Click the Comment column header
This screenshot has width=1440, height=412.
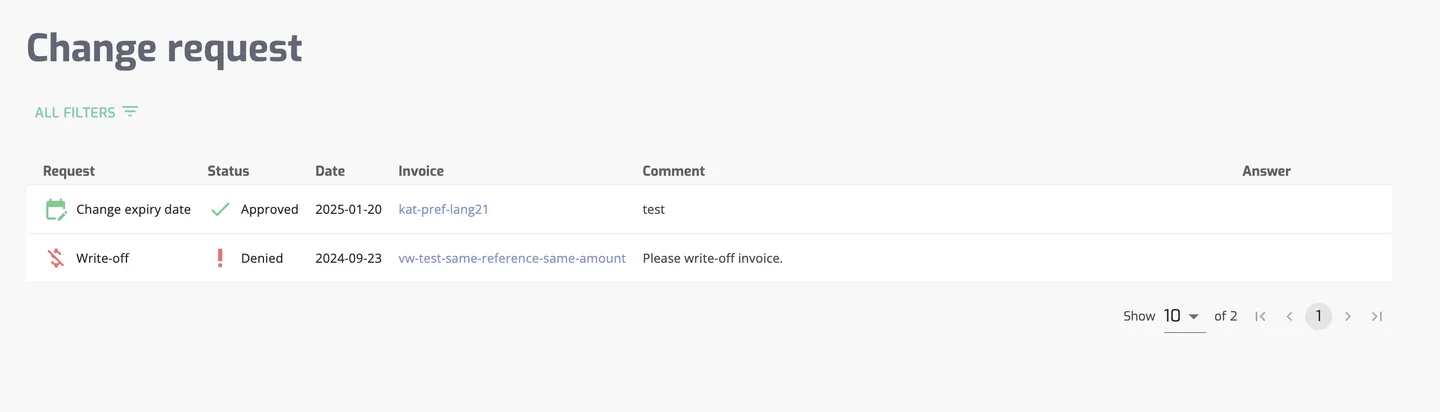tap(674, 171)
